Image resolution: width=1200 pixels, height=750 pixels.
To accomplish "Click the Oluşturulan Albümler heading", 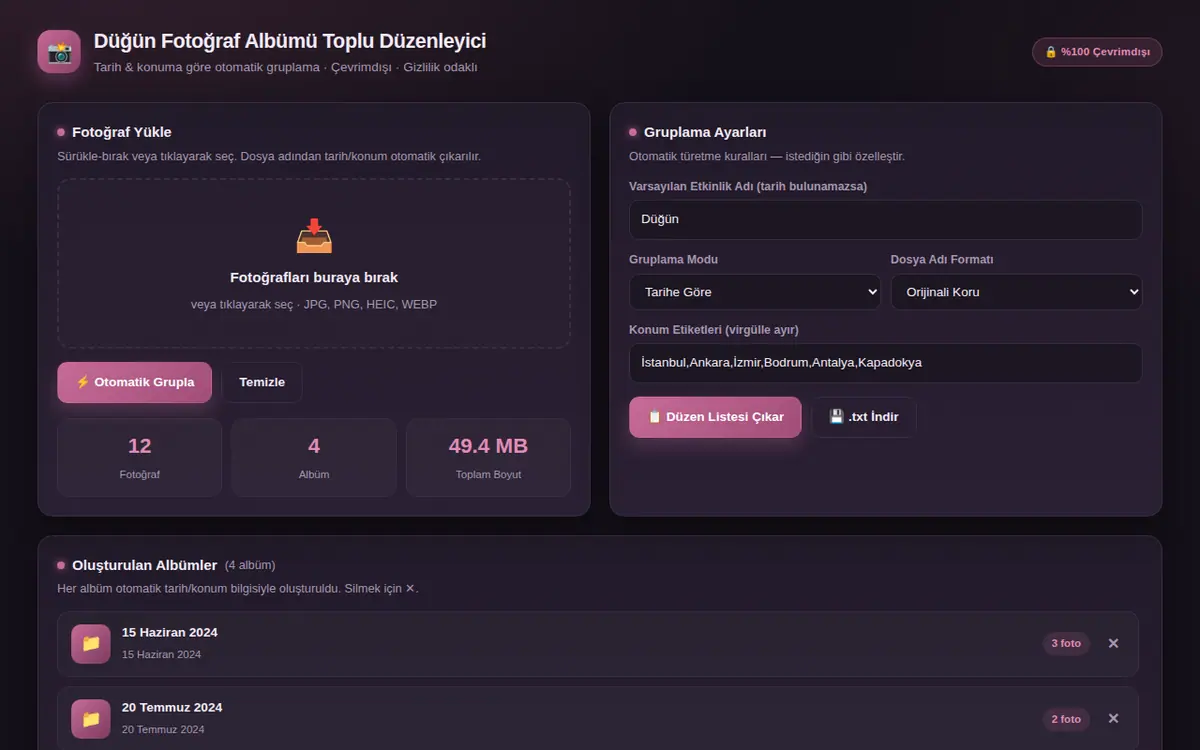I will (144, 565).
